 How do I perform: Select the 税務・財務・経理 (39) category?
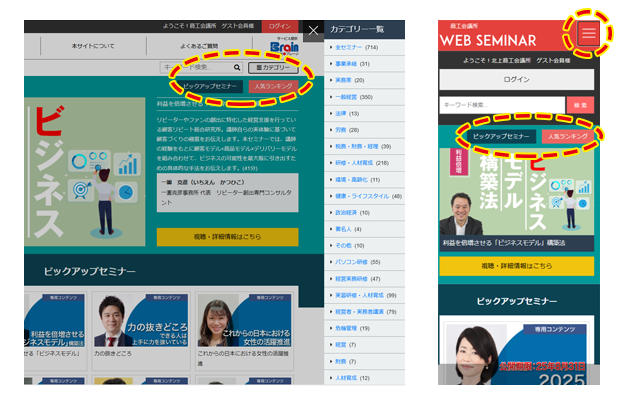coord(359,146)
